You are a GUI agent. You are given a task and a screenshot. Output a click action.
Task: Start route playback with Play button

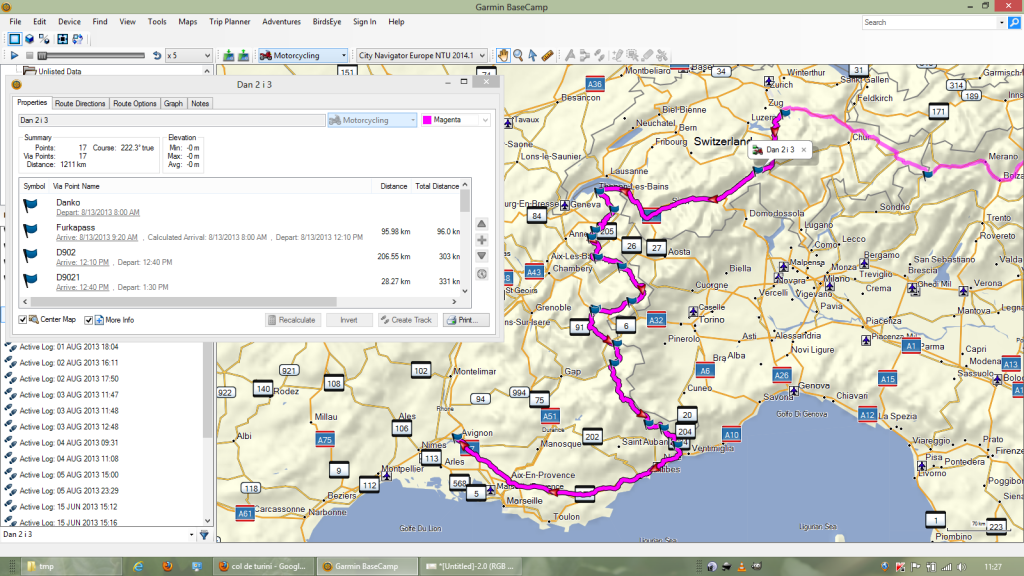coord(14,56)
